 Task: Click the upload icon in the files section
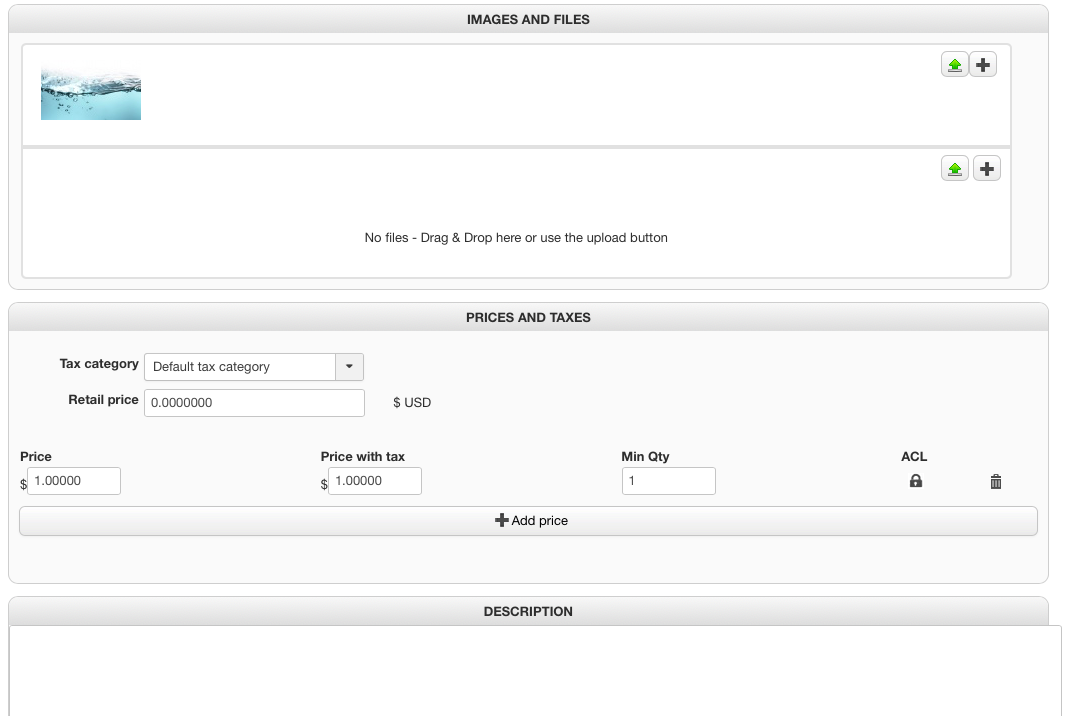(955, 169)
